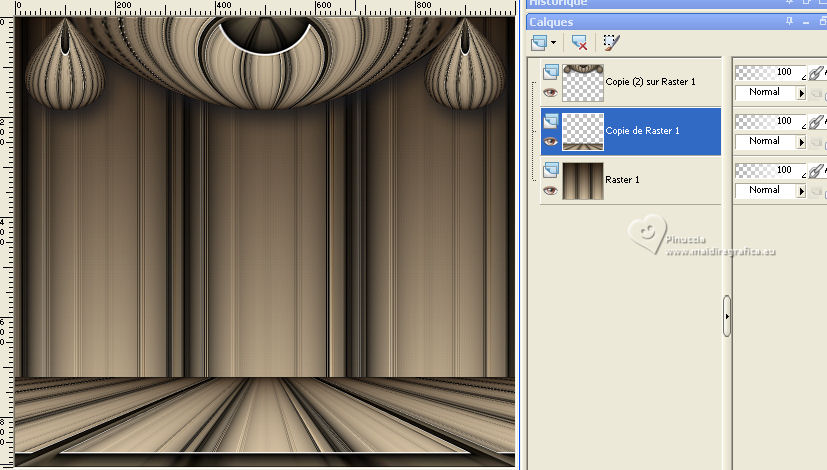
Task: Click the Delete Layer icon
Action: pos(578,42)
